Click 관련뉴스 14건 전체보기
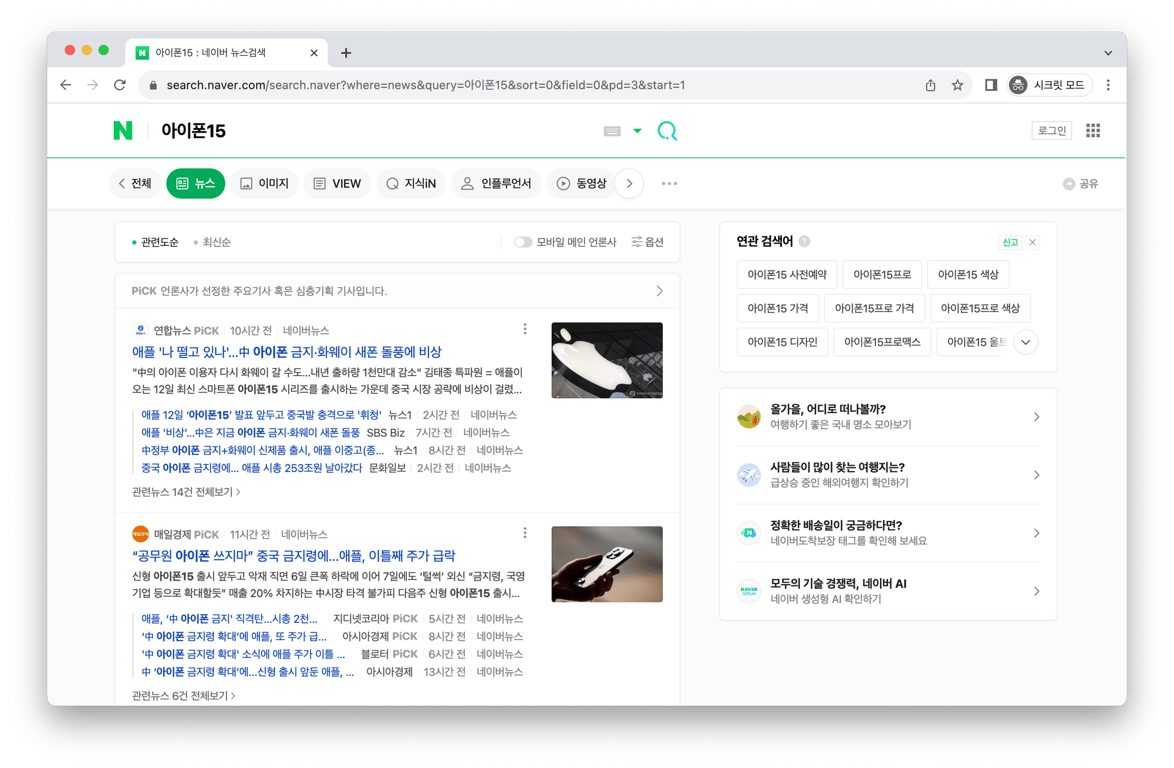The height and width of the screenshot is (768, 1174). point(186,492)
